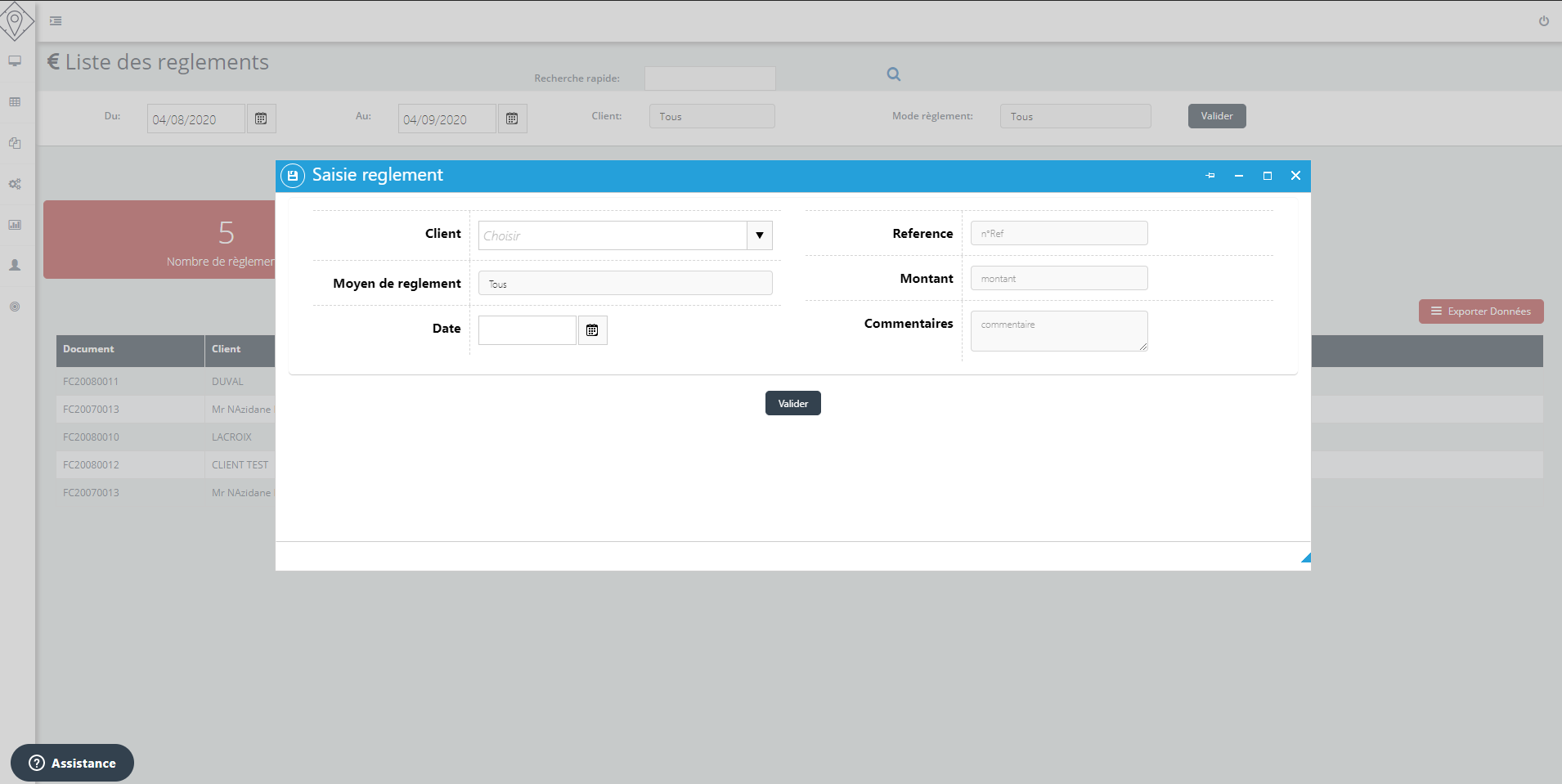Open the settings gears icon in the sidebar
This screenshot has height=784, width=1562.
click(x=15, y=184)
